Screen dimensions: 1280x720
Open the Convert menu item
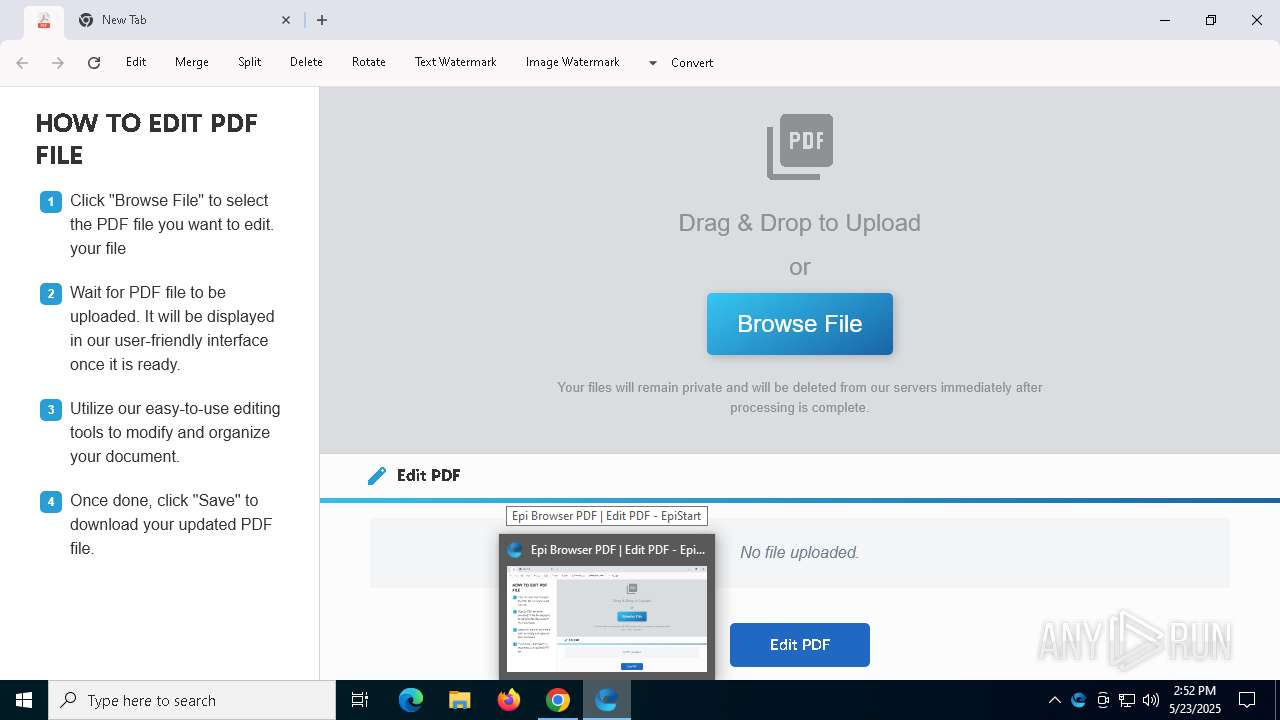point(692,63)
